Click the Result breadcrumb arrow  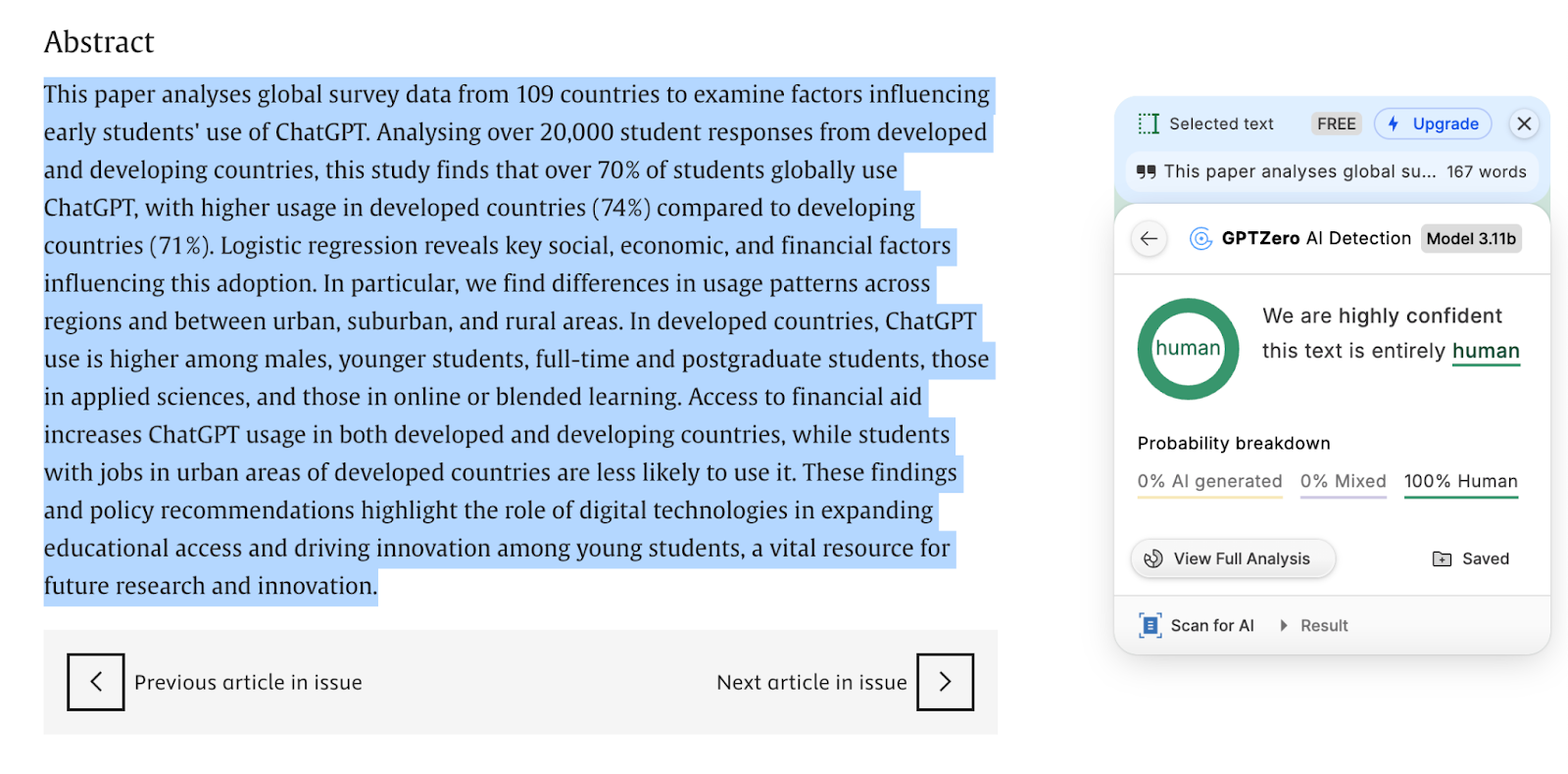1284,625
